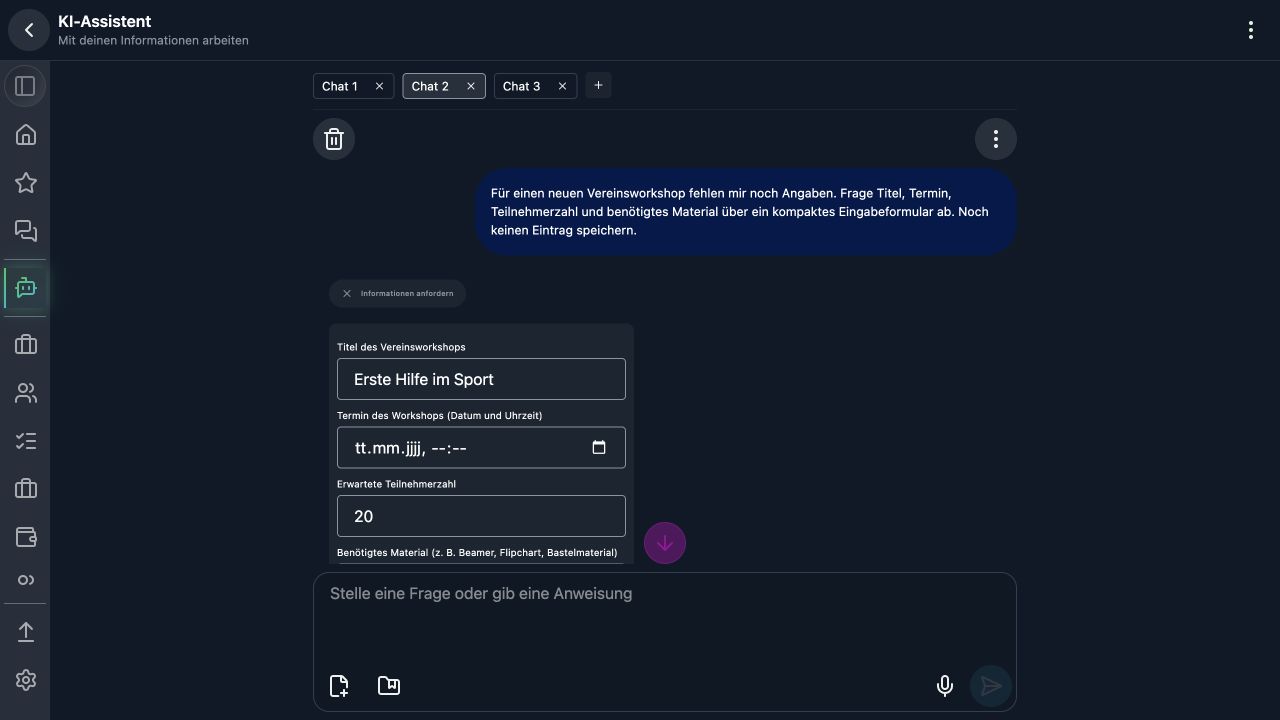The width and height of the screenshot is (1280, 720).
Task: Click the user message about the Vereinsworkshop
Action: coord(746,211)
